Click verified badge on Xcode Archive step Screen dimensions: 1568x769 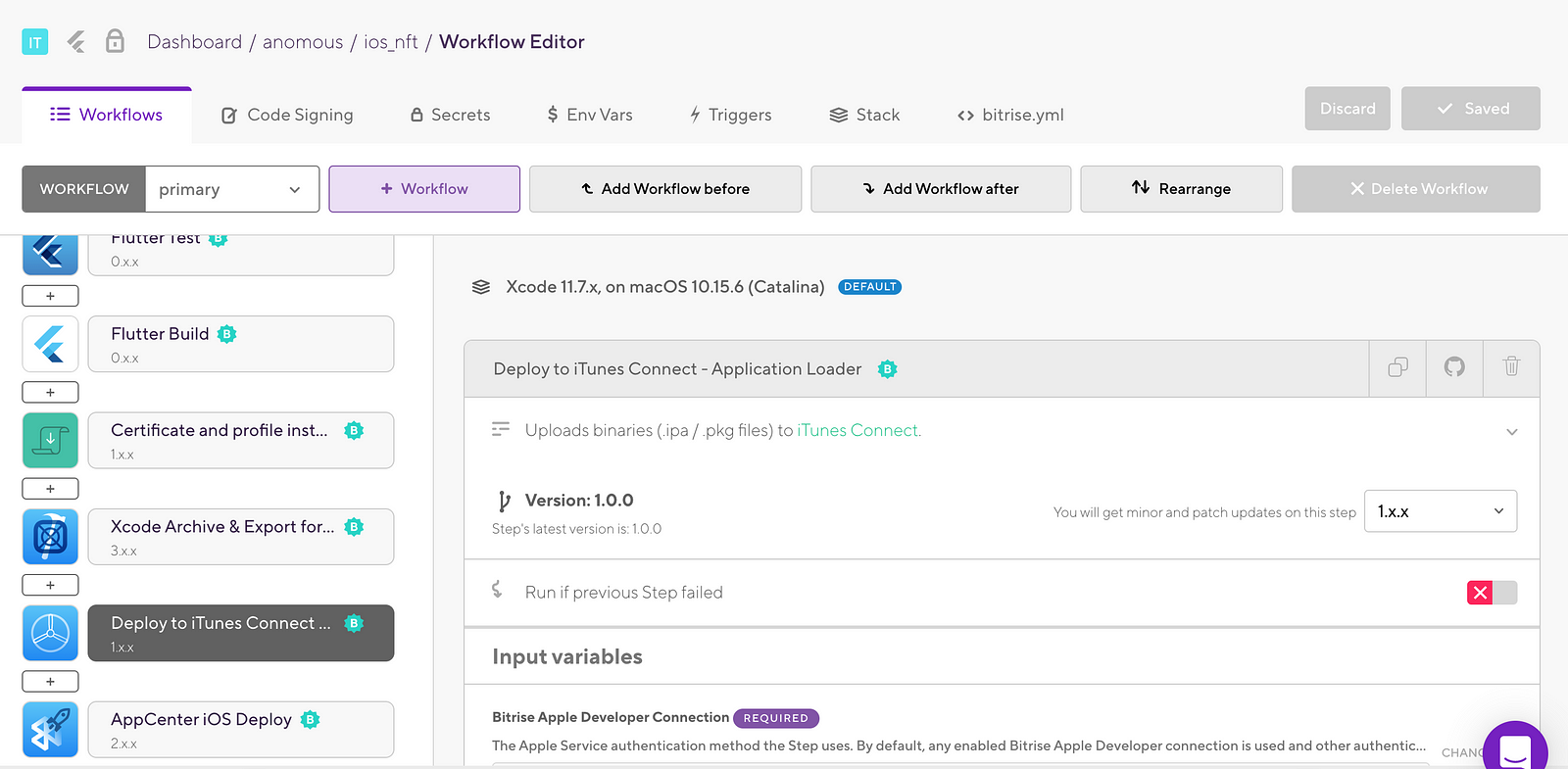pos(355,527)
